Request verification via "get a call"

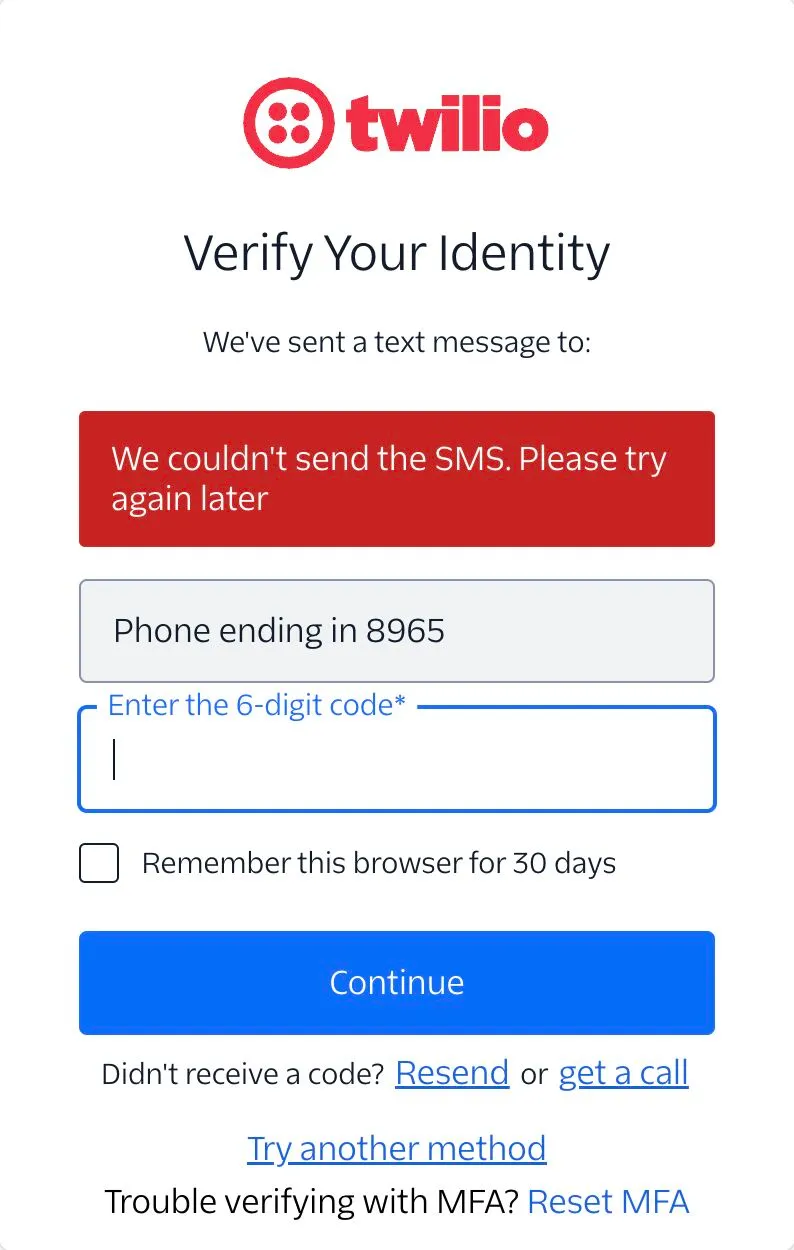[623, 1072]
